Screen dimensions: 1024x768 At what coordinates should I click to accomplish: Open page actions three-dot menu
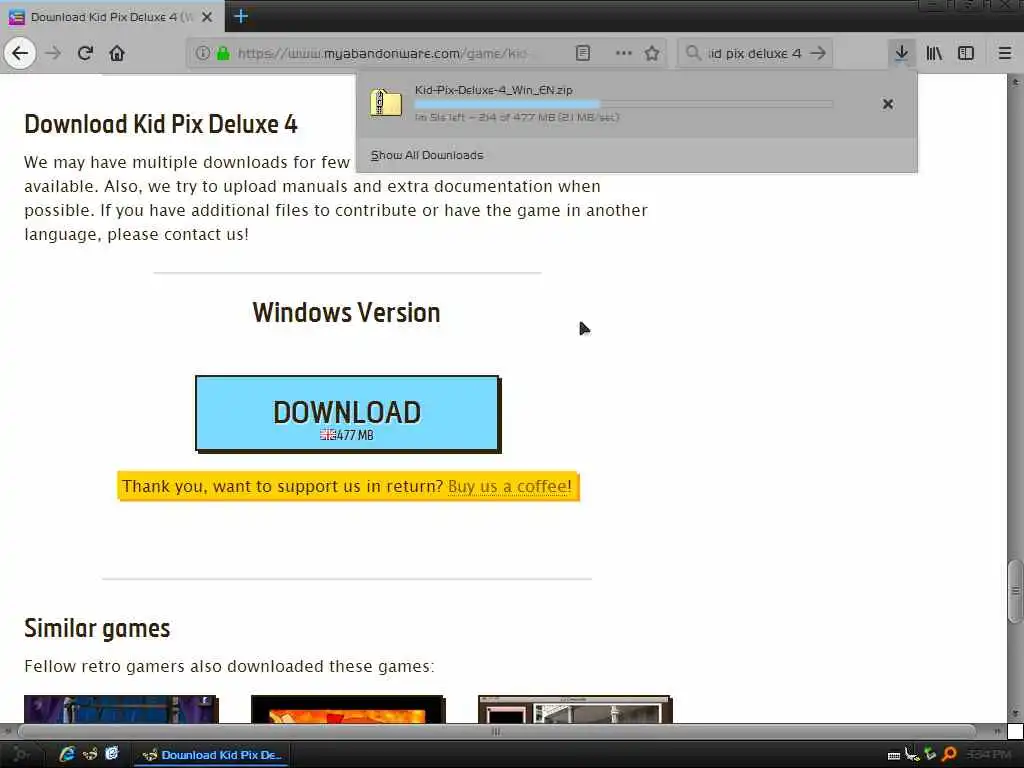(624, 53)
